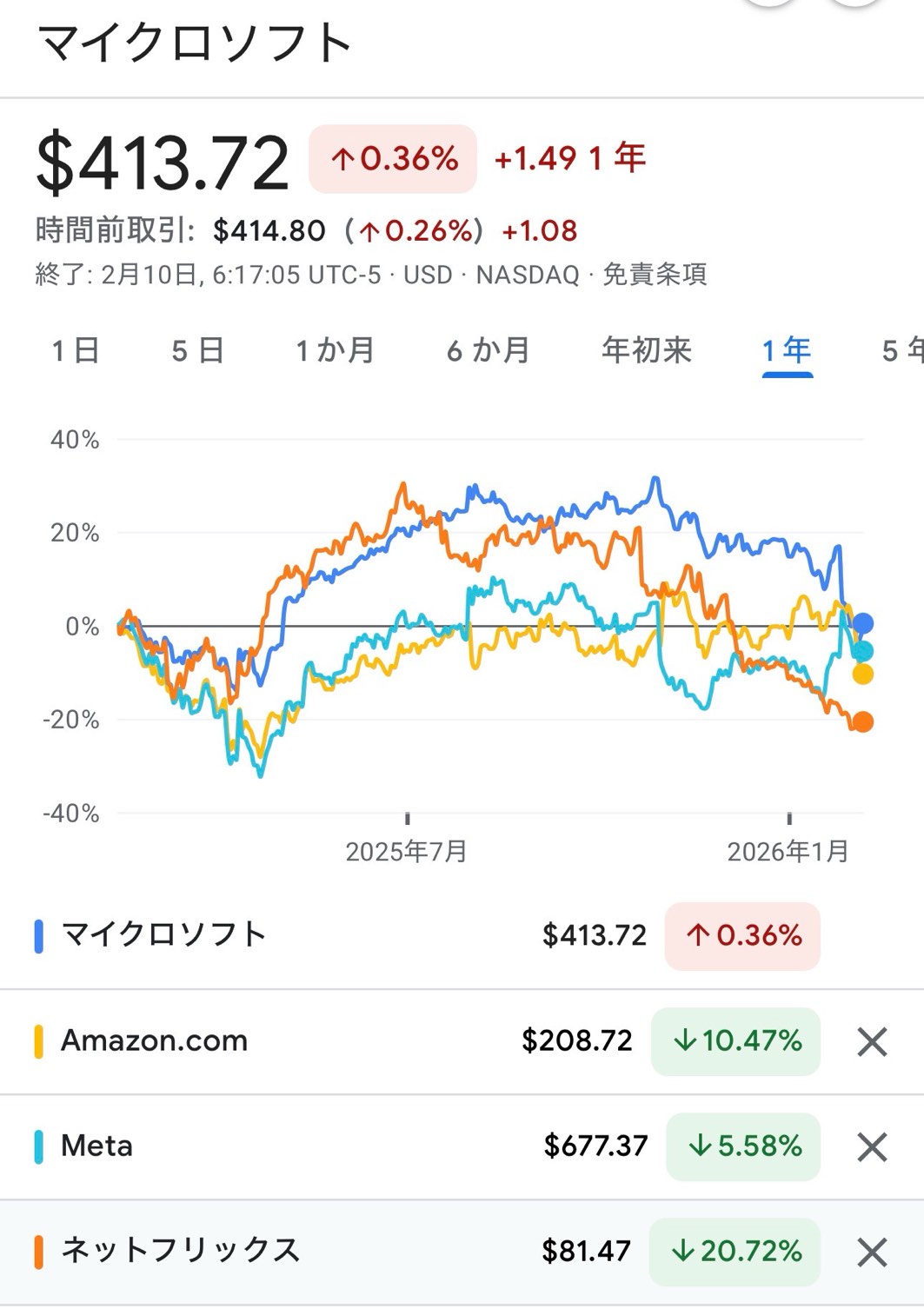This screenshot has width=924, height=1309.
Task: Select the 1年 range tab
Action: [787, 350]
